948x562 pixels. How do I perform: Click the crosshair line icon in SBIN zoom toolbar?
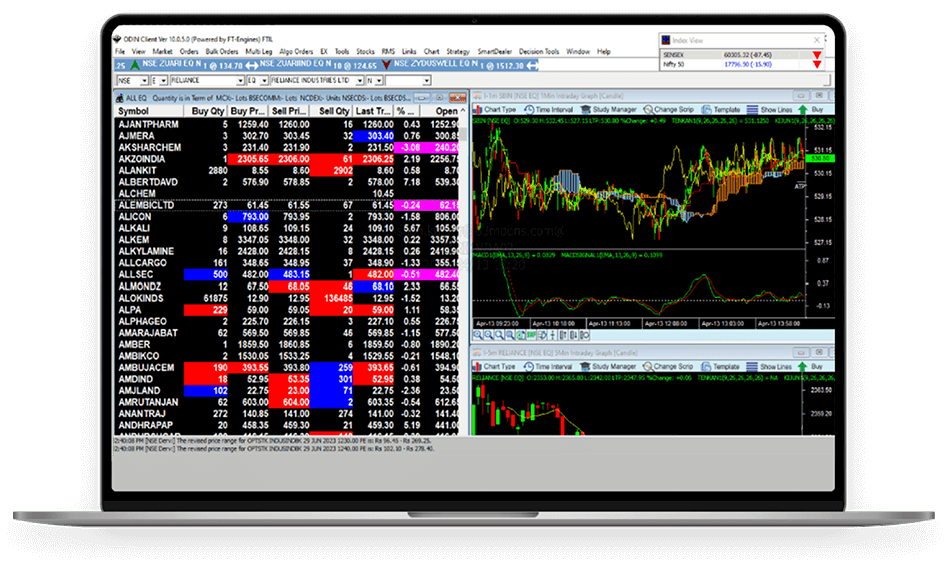tap(553, 335)
